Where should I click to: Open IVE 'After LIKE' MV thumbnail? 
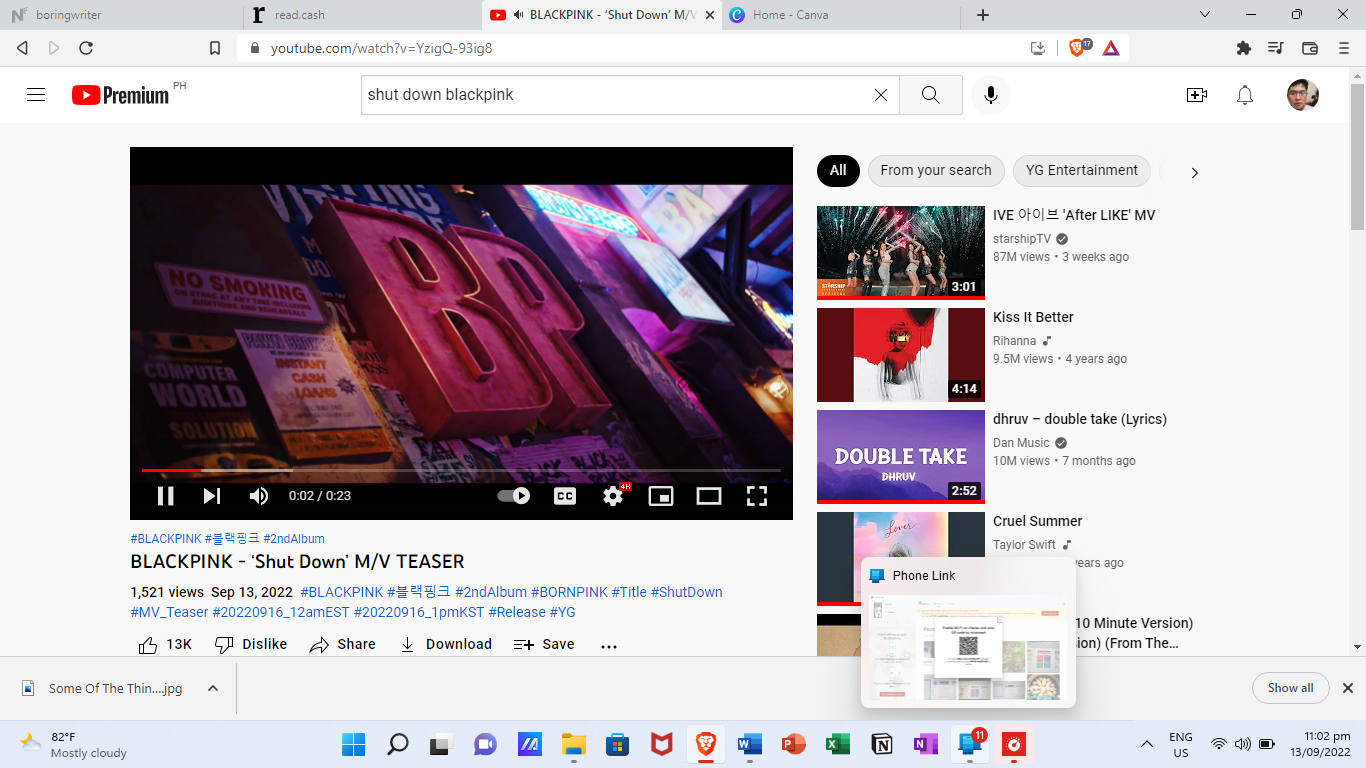[901, 252]
